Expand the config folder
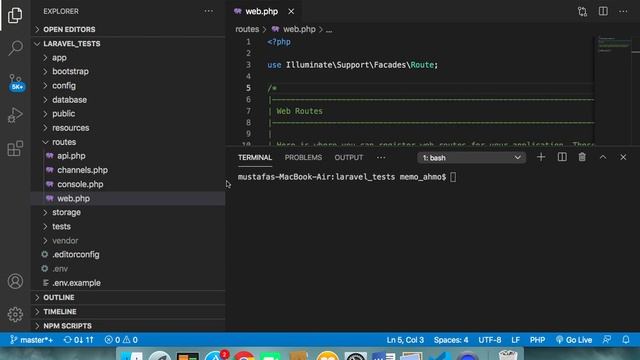Viewport: 640px width, 360px height. (128, 86)
